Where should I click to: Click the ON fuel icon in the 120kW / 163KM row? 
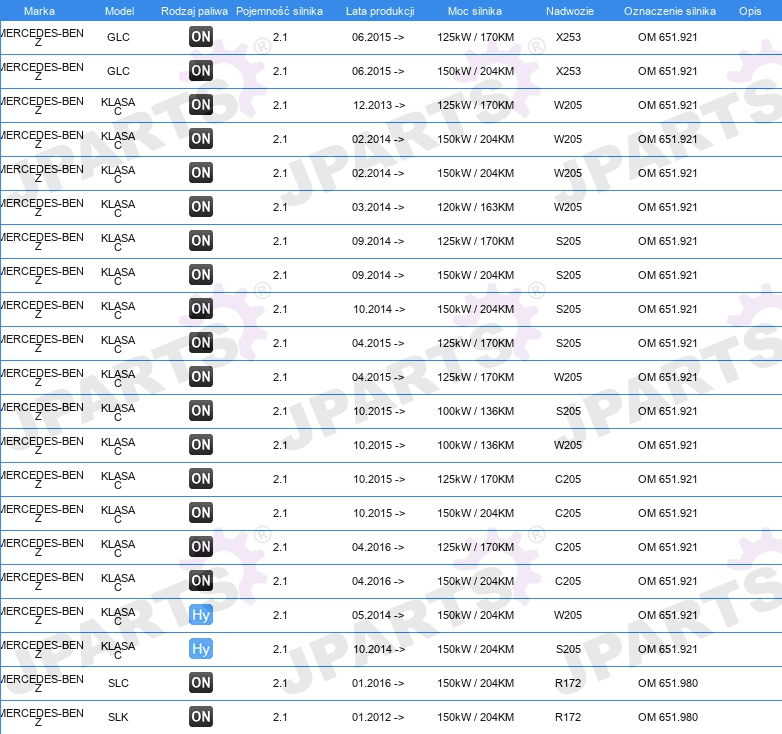pyautogui.click(x=201, y=206)
